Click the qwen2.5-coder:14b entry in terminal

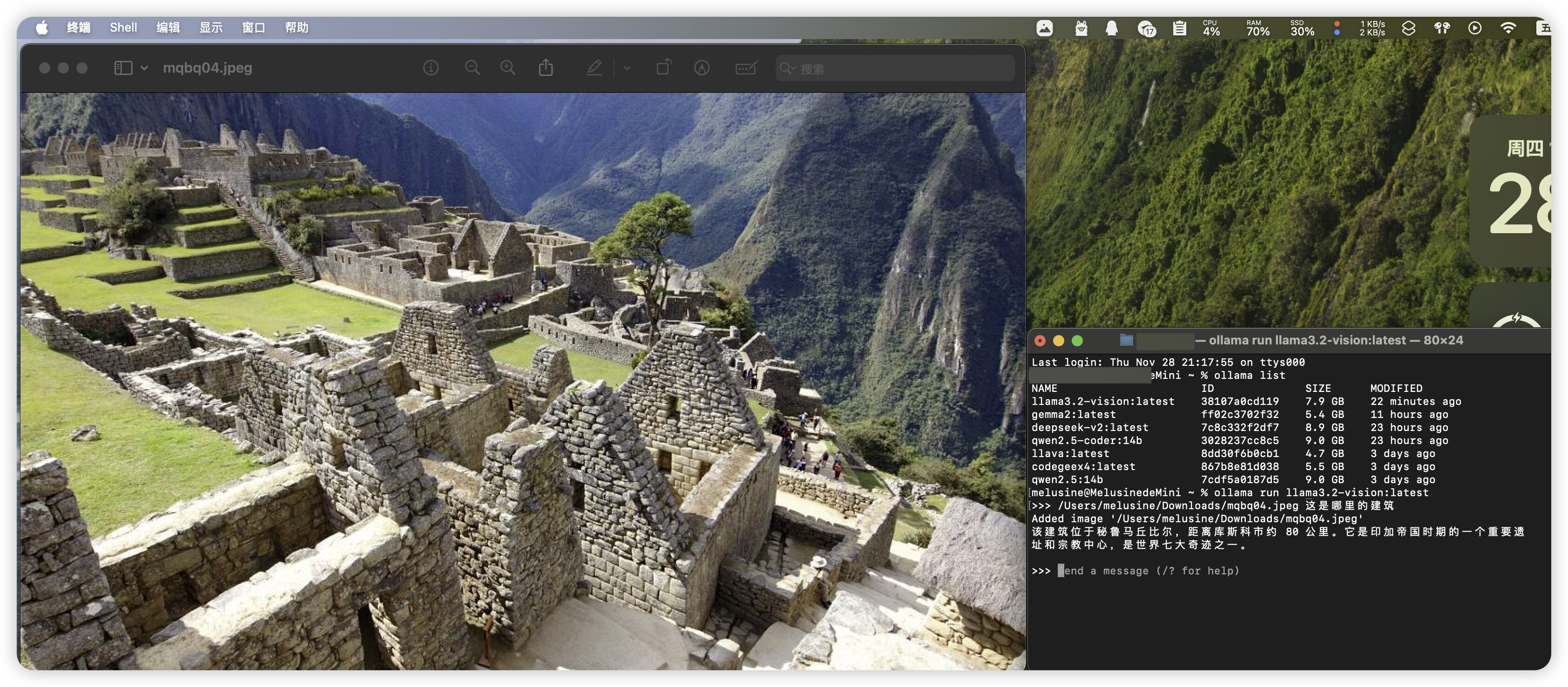tap(1087, 441)
